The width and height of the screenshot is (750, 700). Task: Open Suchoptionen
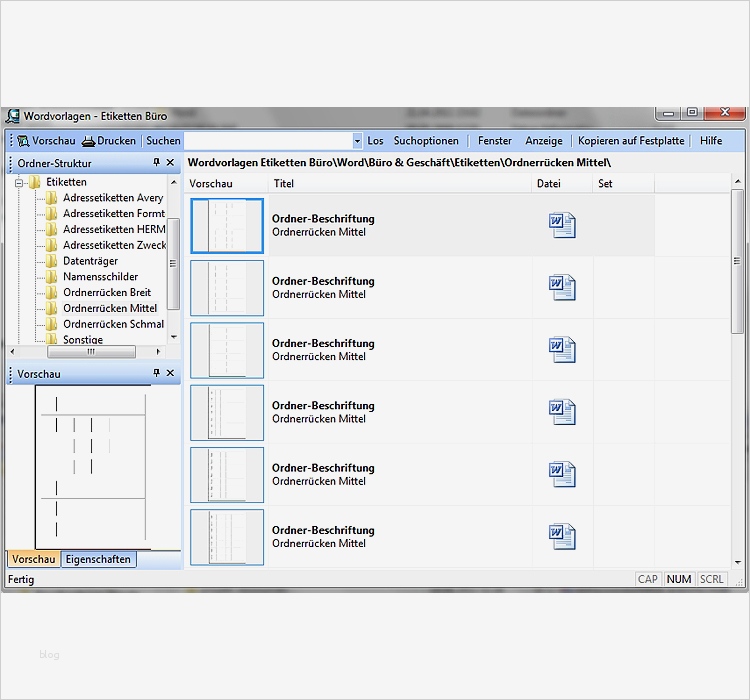point(426,141)
